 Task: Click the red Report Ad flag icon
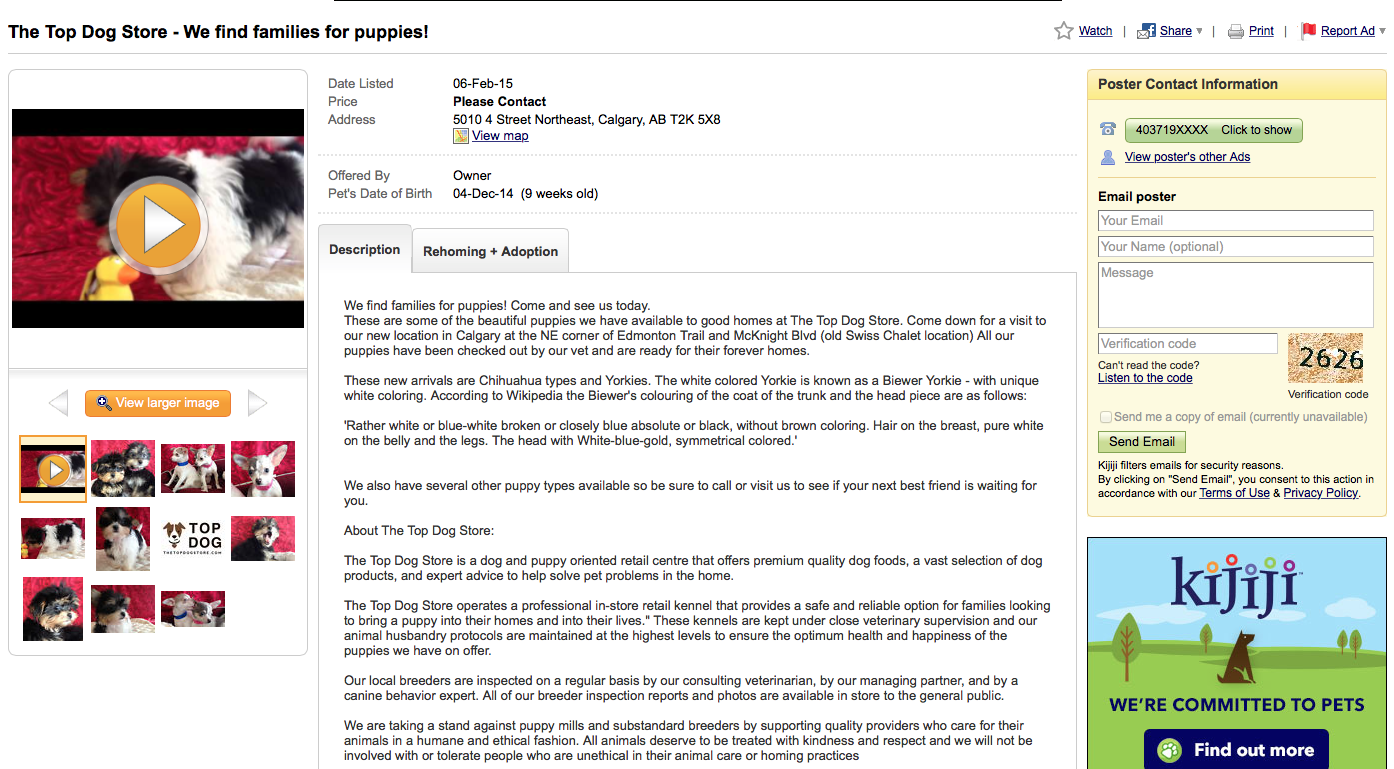1308,31
